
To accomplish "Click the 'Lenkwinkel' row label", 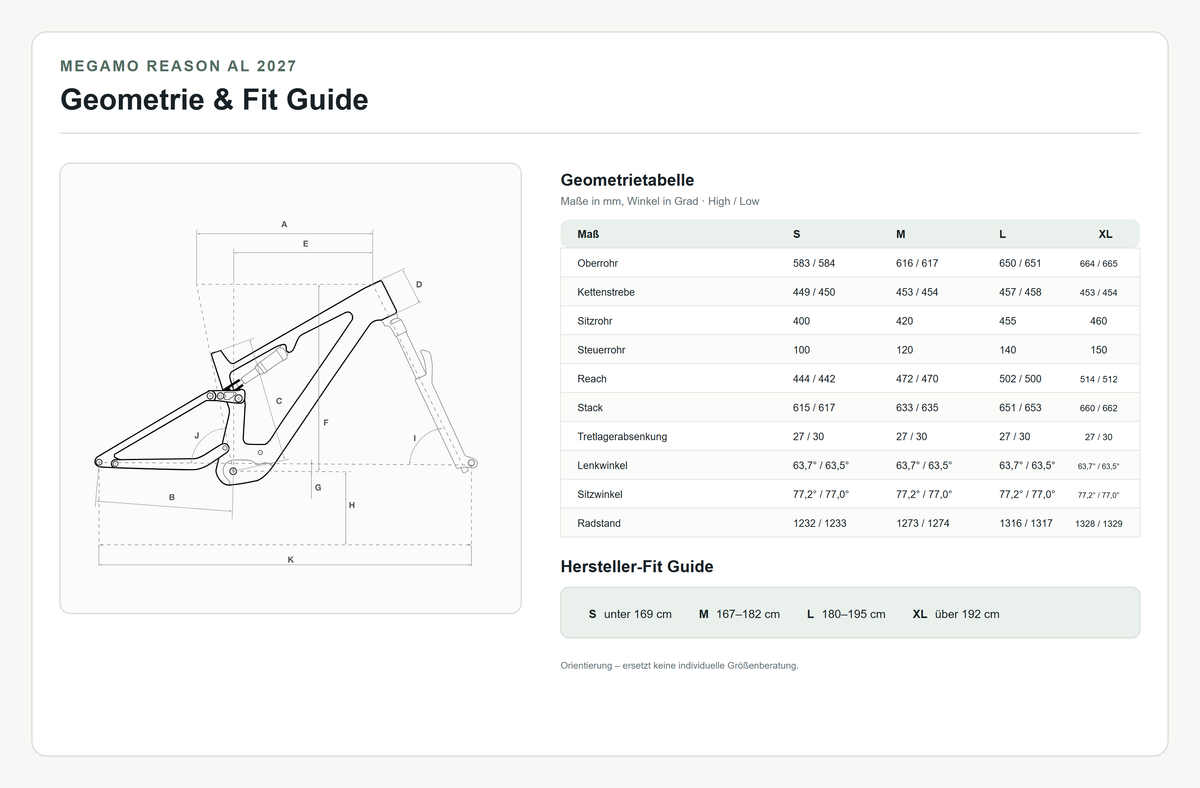I will (x=602, y=466).
